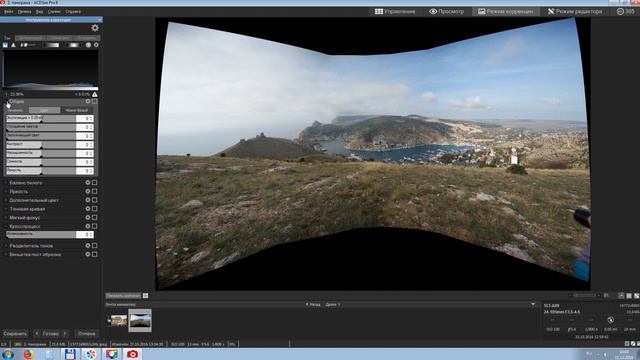Enable the Тоновая кривая checkbox
Viewport: 640px width, 360px height.
tap(95, 209)
